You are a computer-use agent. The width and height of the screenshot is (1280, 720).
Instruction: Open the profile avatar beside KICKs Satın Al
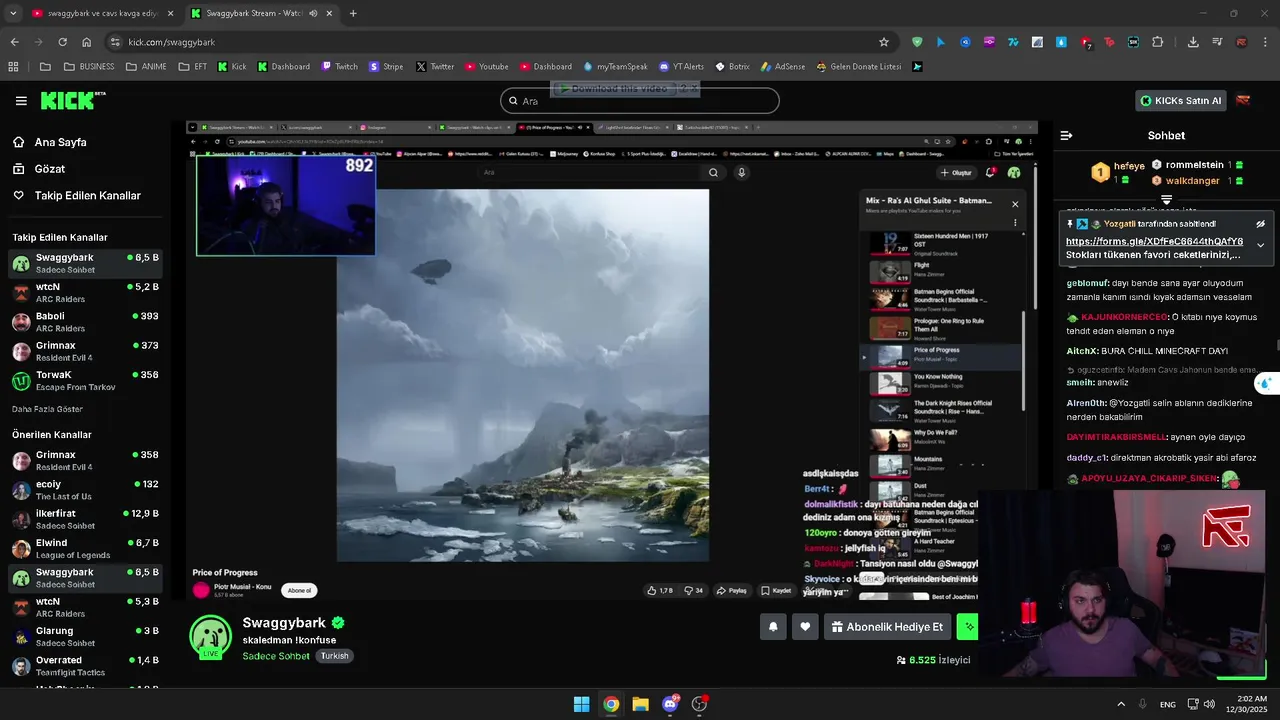point(1243,100)
